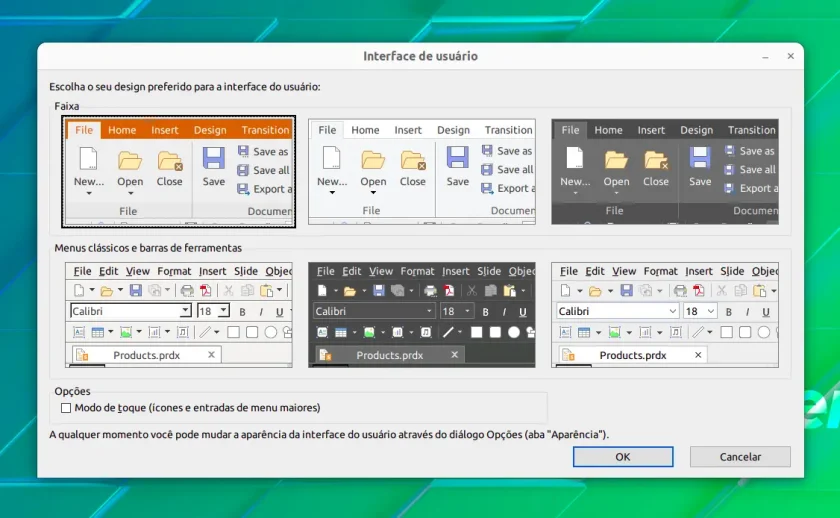Click the 'Opções' group label

[72, 391]
